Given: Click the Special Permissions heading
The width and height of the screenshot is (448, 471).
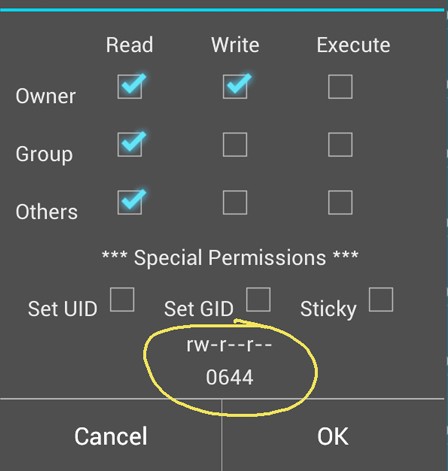Looking at the screenshot, I should tap(230, 258).
